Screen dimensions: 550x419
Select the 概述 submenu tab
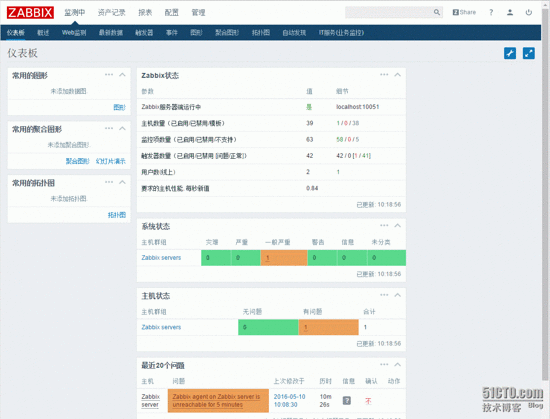click(x=43, y=33)
